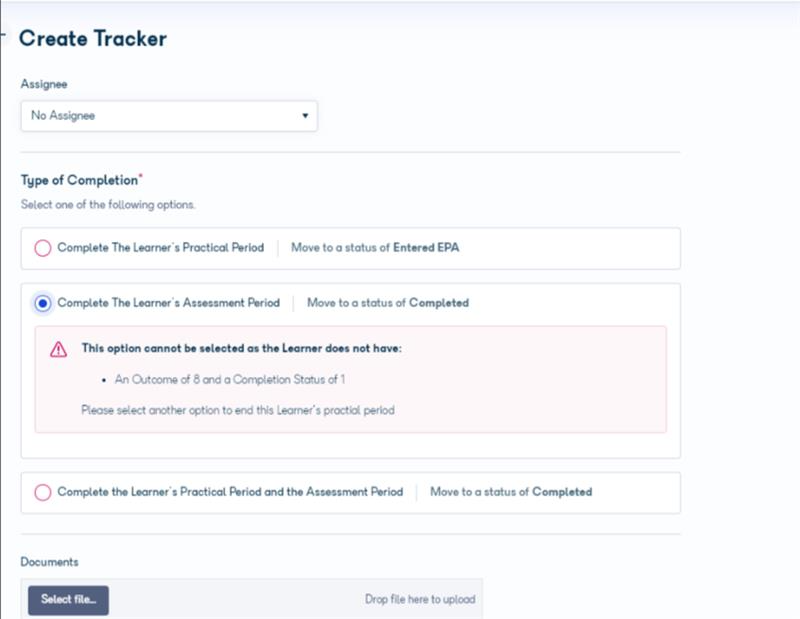Click the Select file... button
This screenshot has height=619, width=800.
(68, 600)
